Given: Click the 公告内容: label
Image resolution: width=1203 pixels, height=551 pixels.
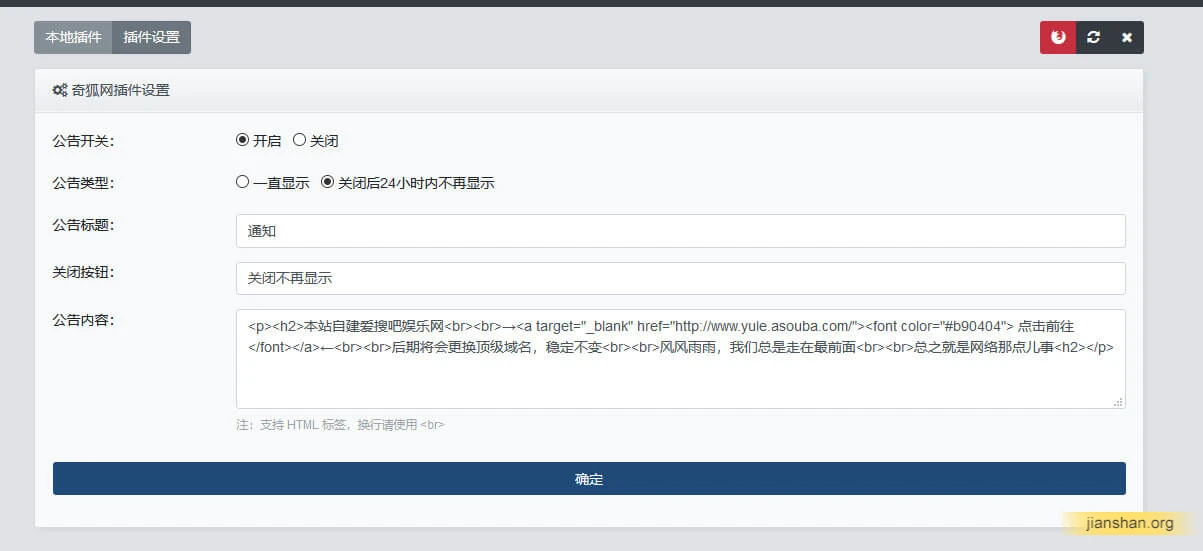Looking at the screenshot, I should point(83,320).
